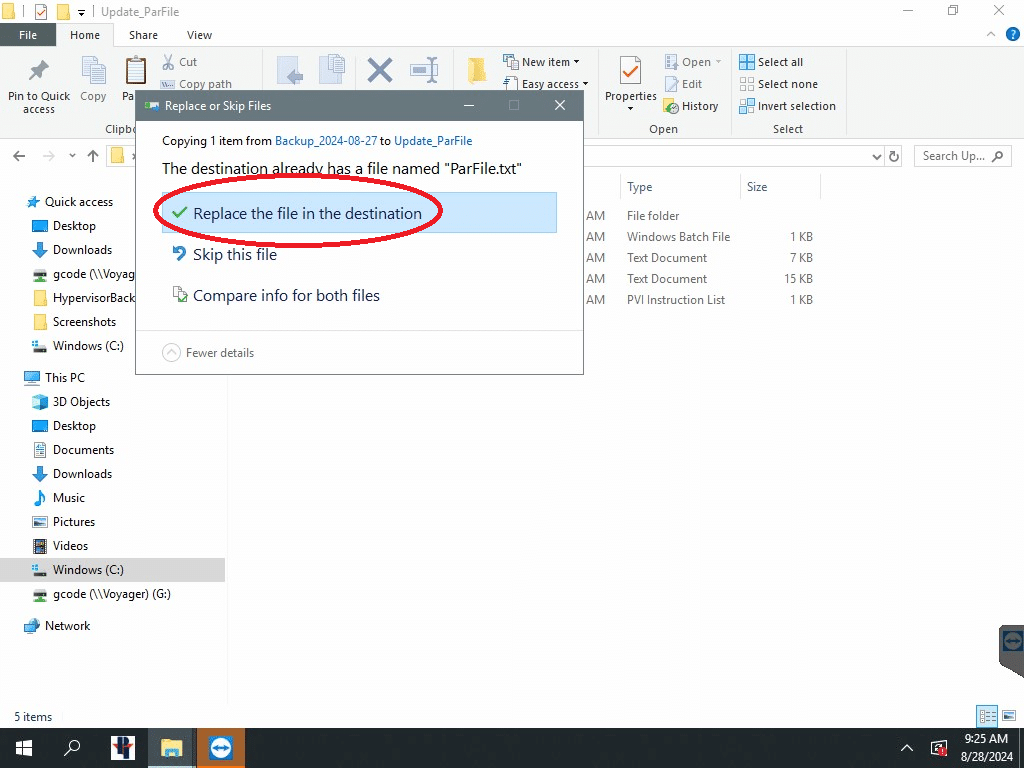Screen dimensions: 1024x768
Task: Open the File menu tab
Action: click(x=28, y=35)
